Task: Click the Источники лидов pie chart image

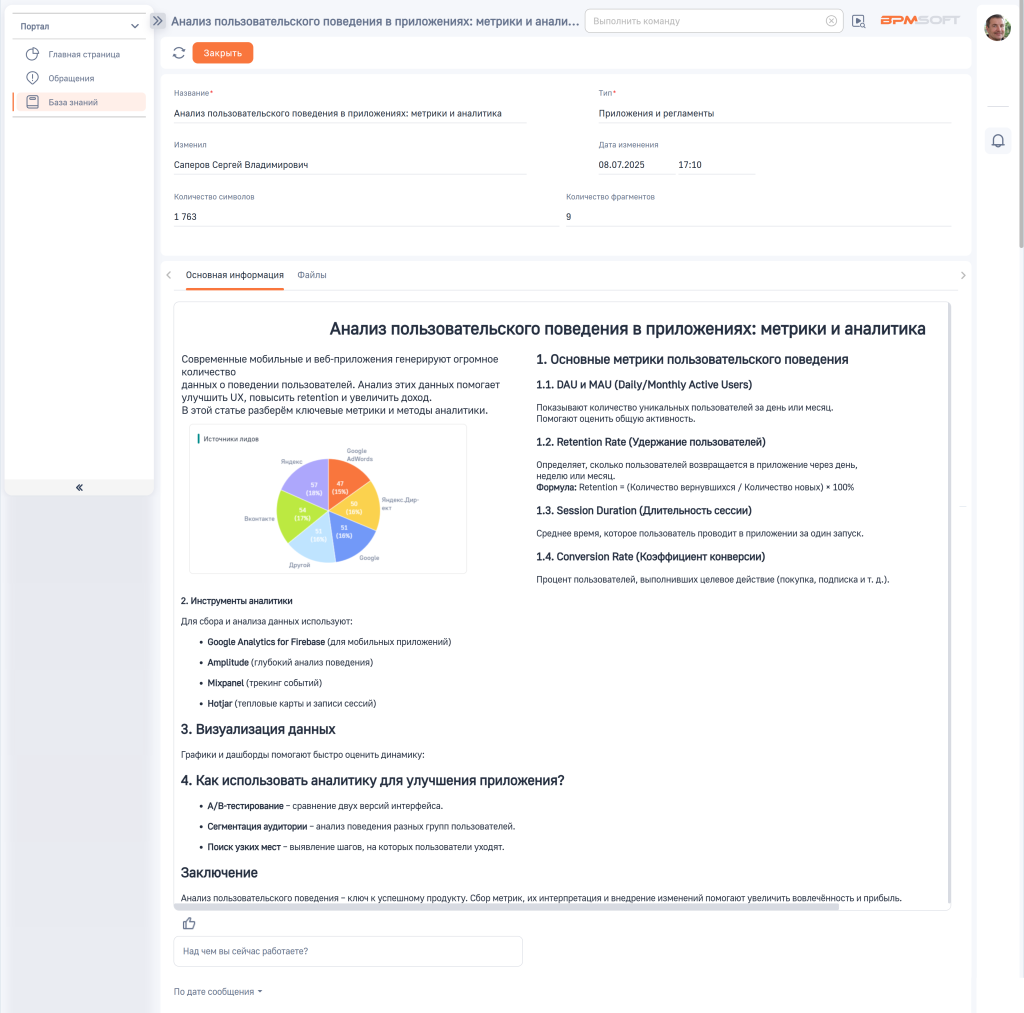Action: coord(328,499)
